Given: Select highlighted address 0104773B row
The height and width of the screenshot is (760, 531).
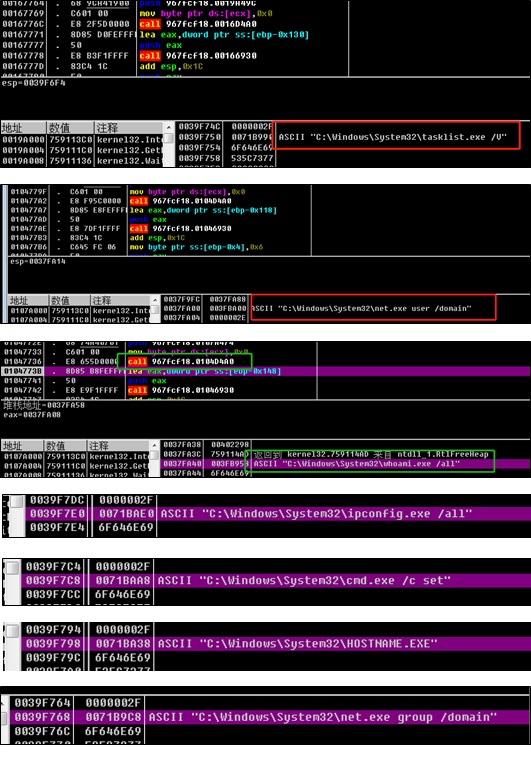Looking at the screenshot, I should 266,371.
